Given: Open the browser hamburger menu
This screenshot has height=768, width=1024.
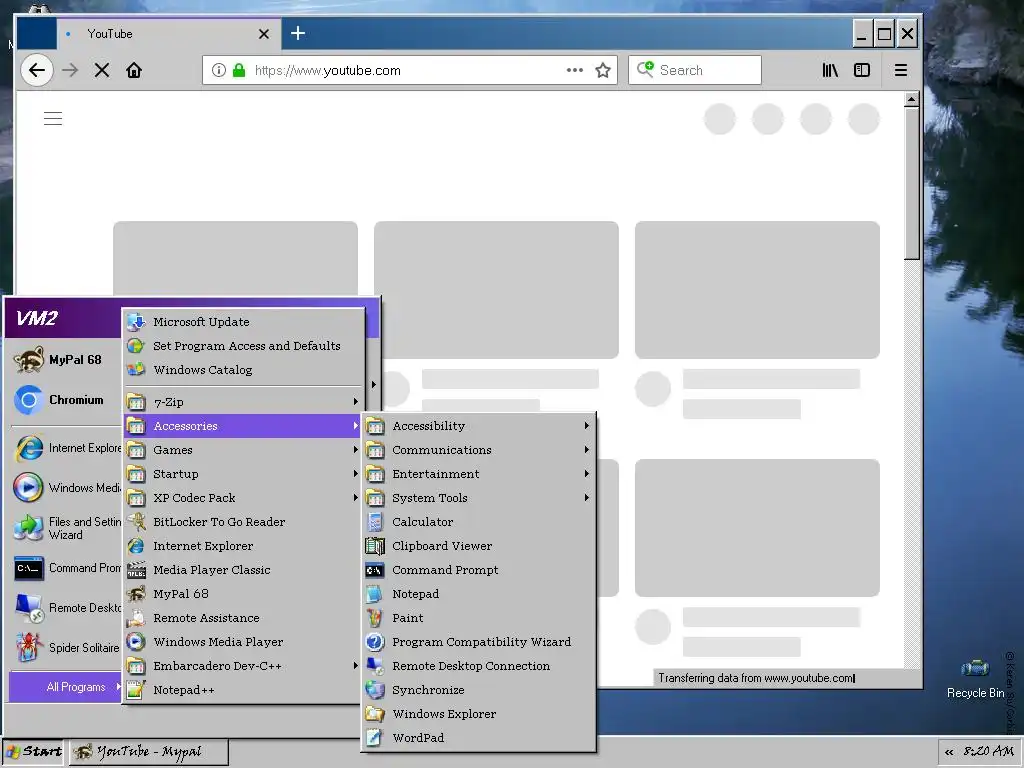Looking at the screenshot, I should 901,70.
